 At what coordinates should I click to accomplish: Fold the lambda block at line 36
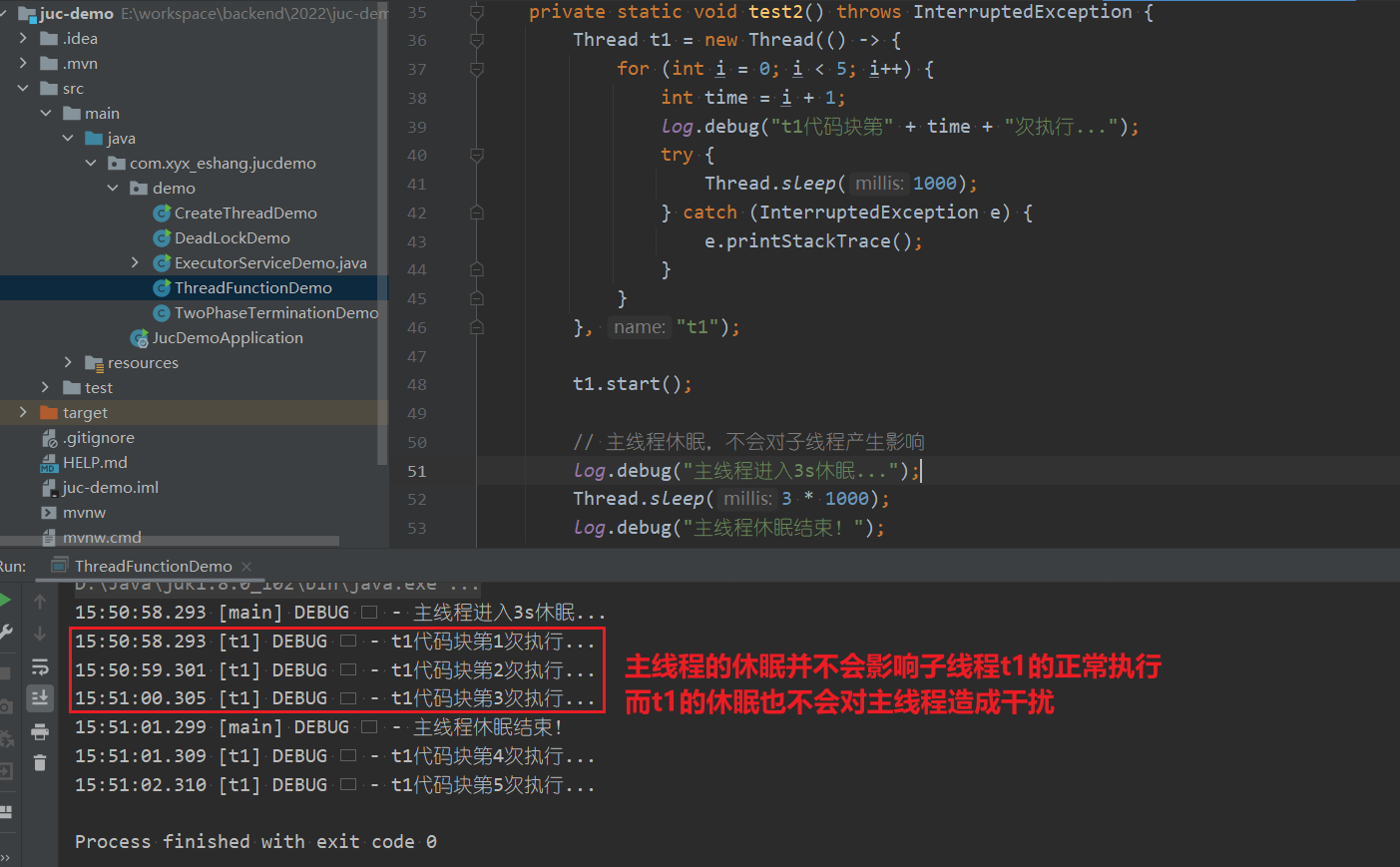click(x=477, y=41)
